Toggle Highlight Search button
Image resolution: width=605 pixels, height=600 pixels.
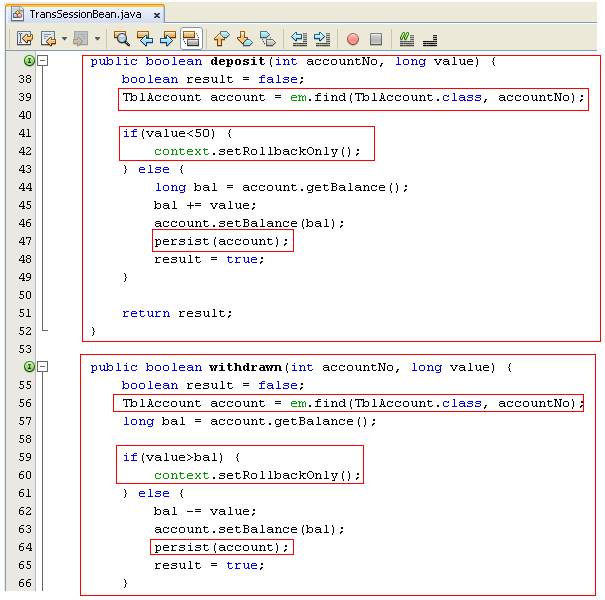click(191, 39)
